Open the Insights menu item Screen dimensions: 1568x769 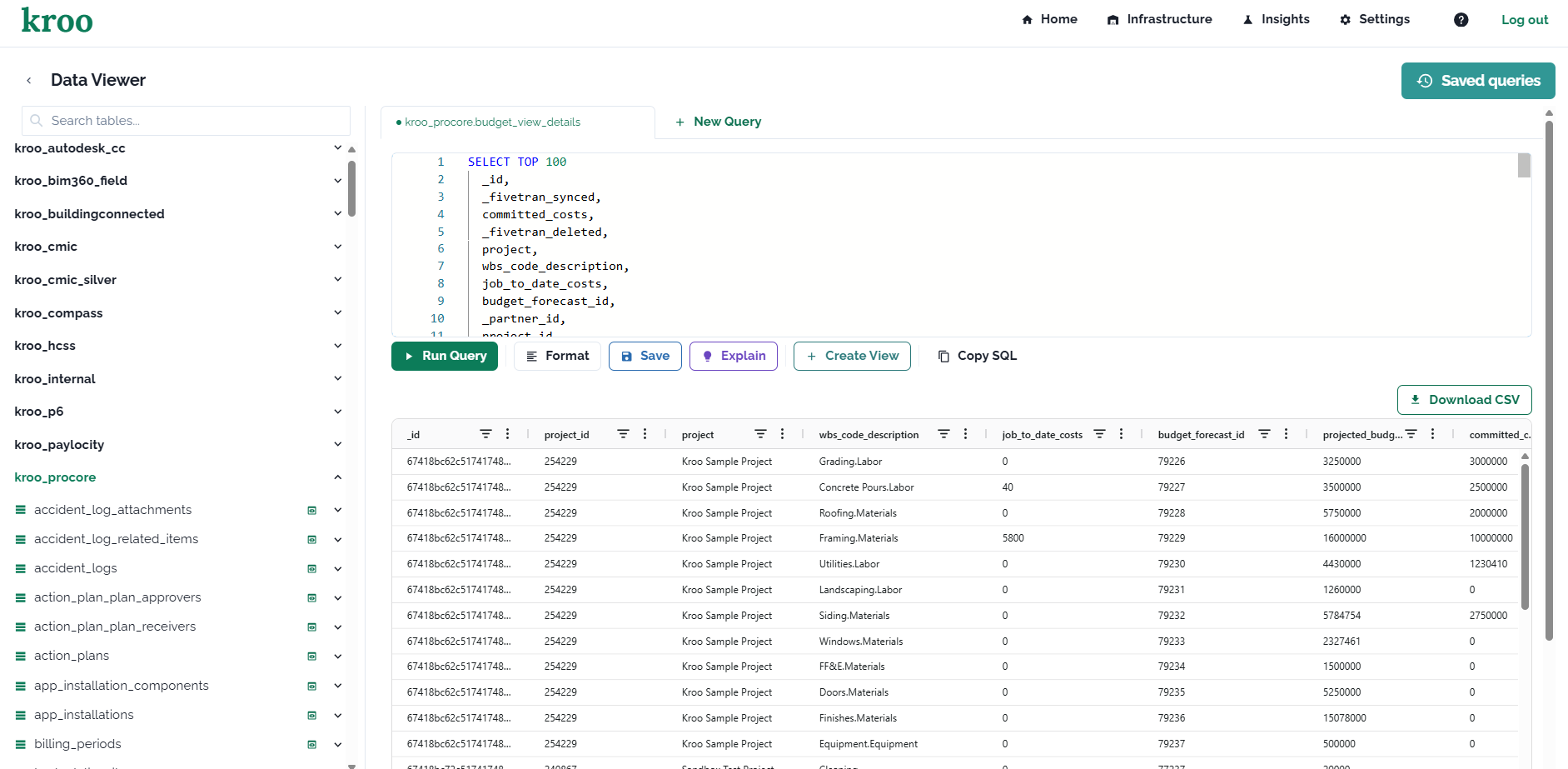[1275, 19]
